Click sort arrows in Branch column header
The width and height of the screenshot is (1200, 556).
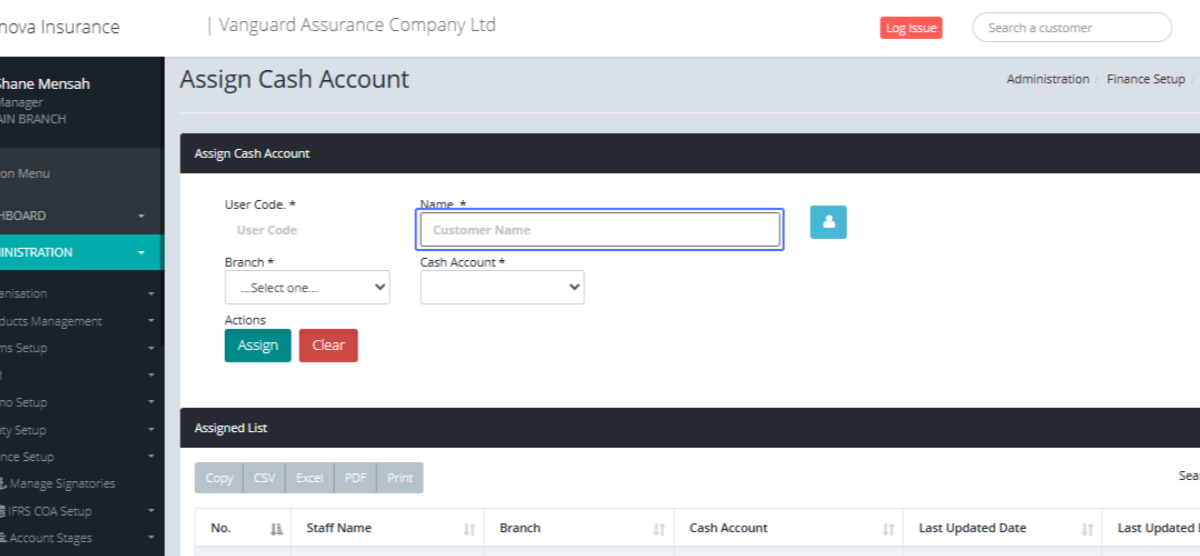[x=659, y=529]
